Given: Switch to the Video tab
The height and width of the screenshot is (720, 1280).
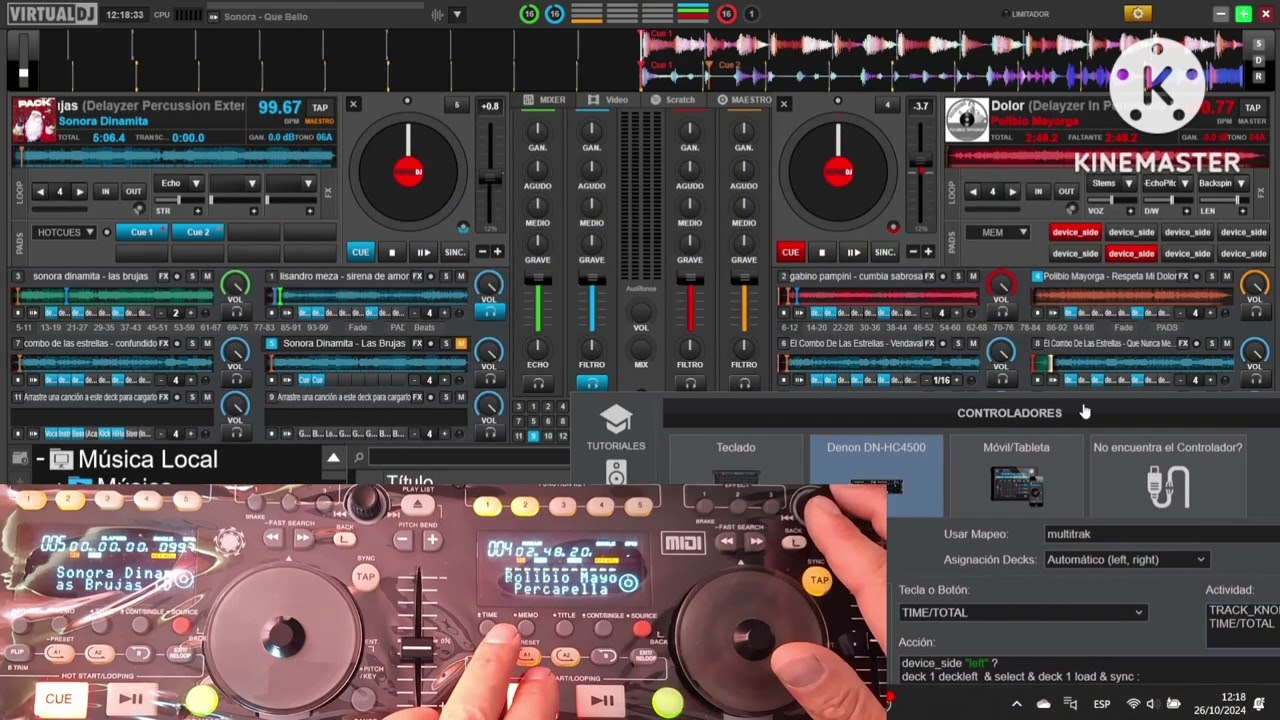Looking at the screenshot, I should pos(609,100).
